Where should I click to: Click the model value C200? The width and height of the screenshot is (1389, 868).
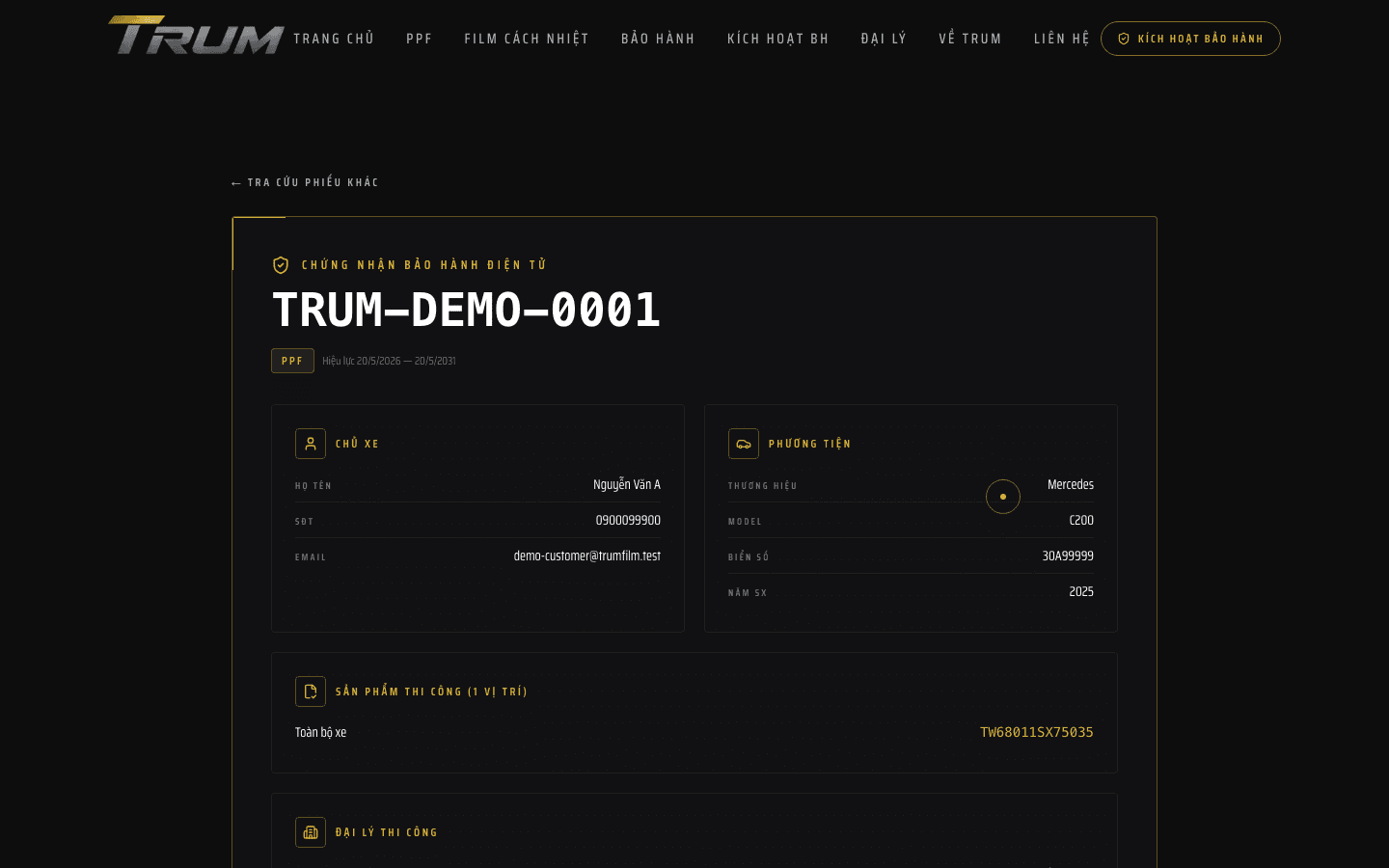point(1081,520)
